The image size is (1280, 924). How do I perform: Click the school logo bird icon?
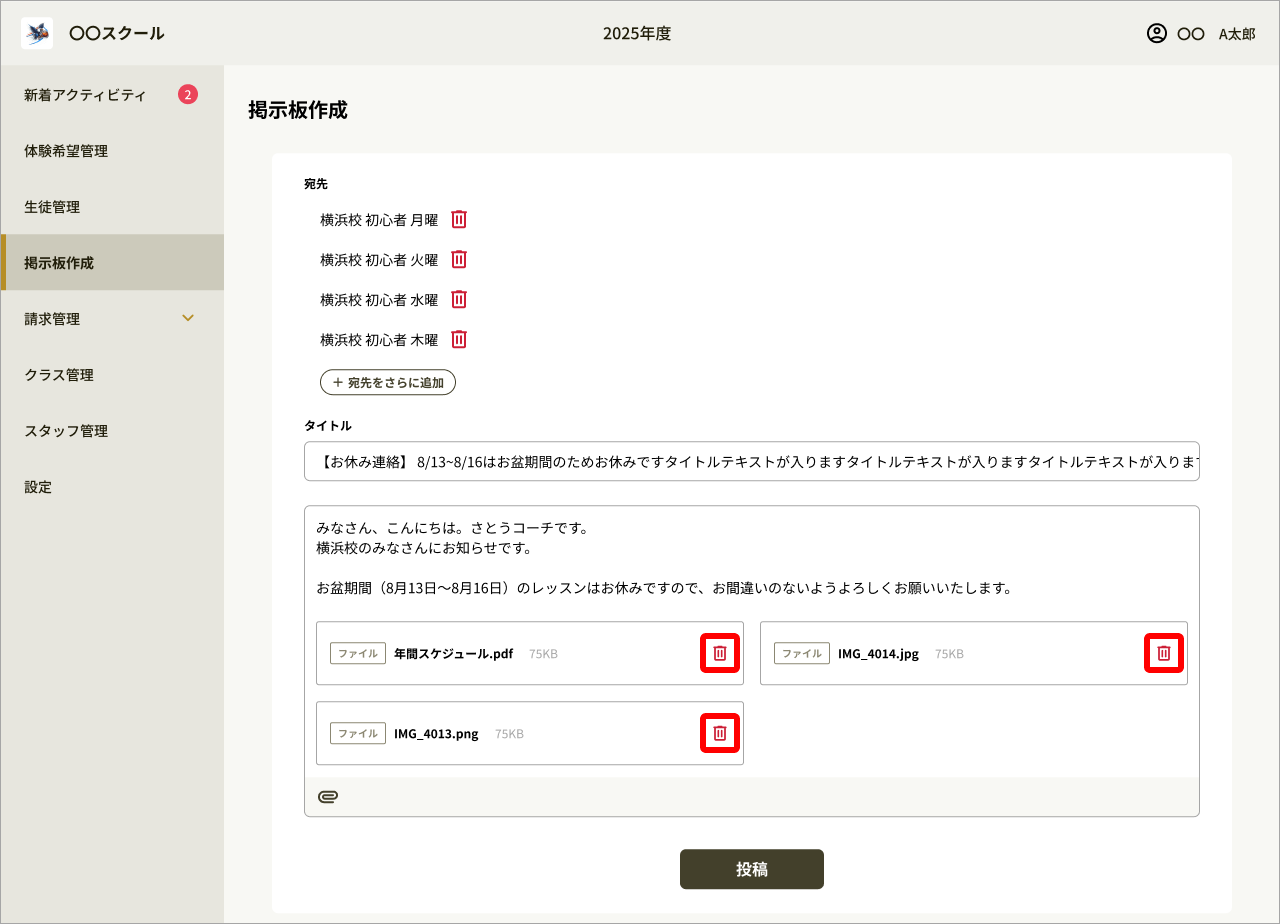click(36, 32)
